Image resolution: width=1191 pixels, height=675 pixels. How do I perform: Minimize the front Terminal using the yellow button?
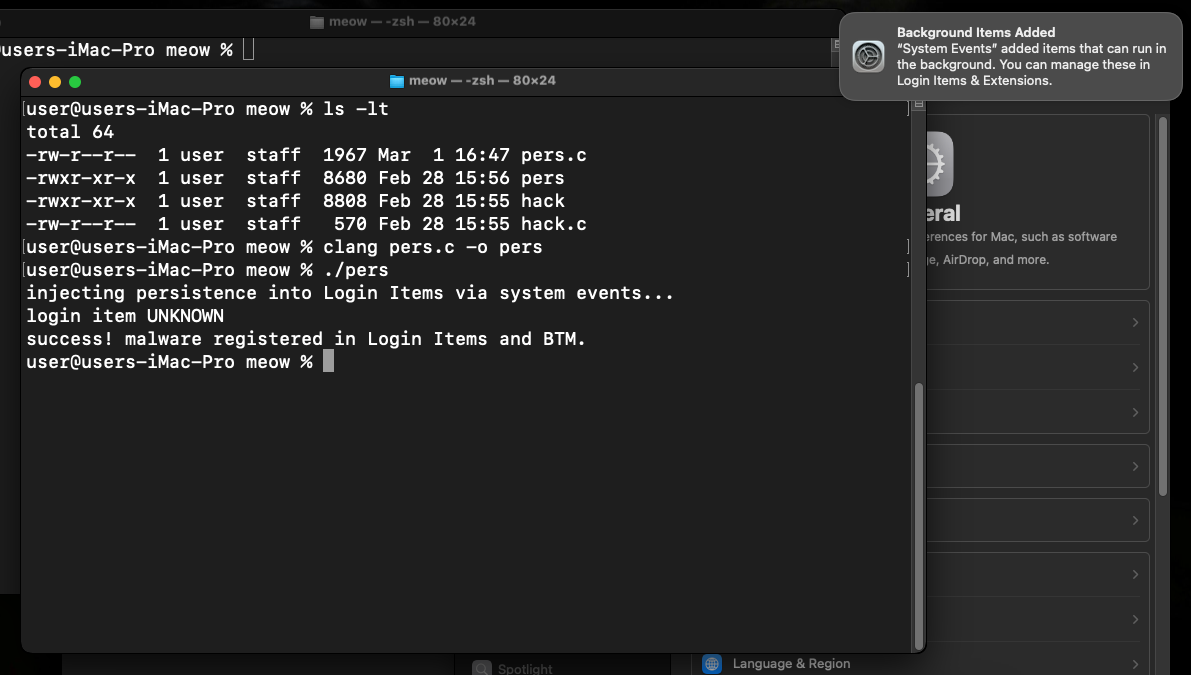[55, 82]
